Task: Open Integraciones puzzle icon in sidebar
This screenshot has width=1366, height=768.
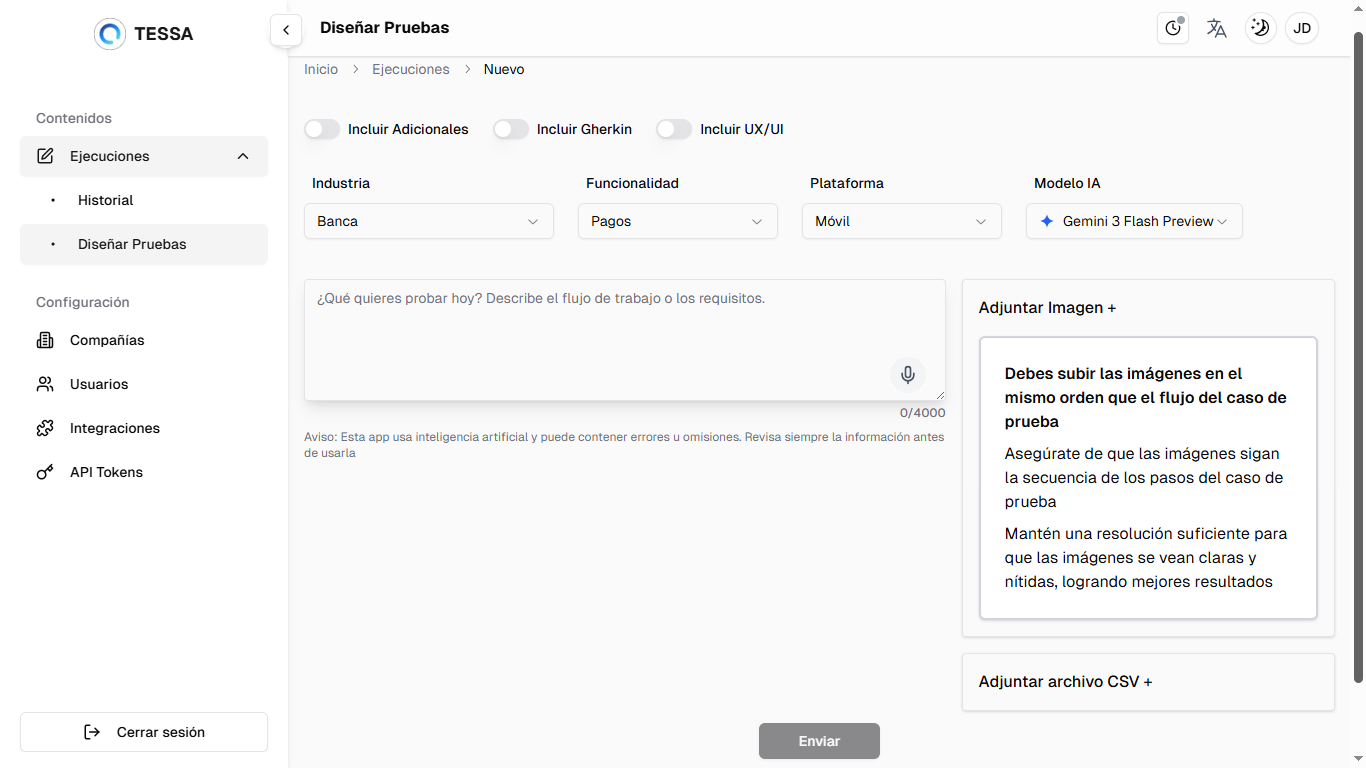Action: (x=45, y=428)
